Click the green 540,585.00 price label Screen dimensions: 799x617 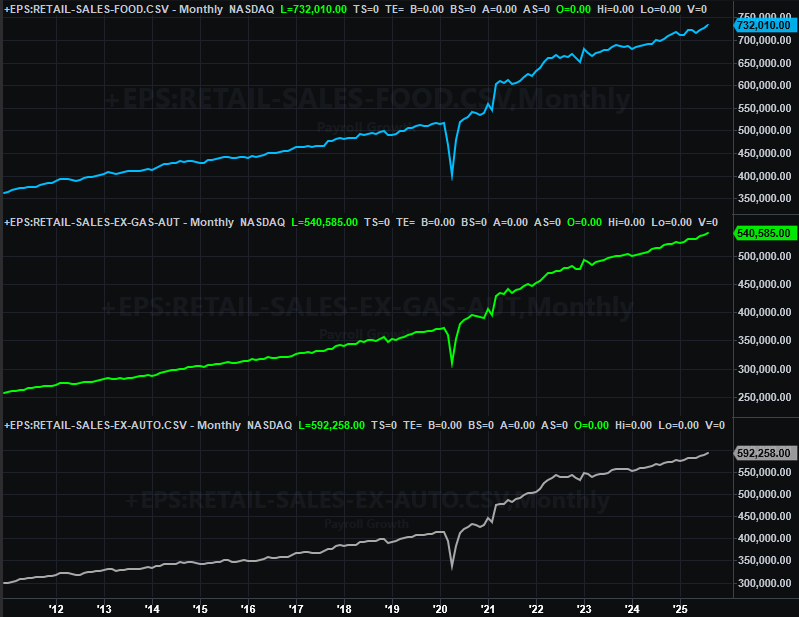coord(765,233)
